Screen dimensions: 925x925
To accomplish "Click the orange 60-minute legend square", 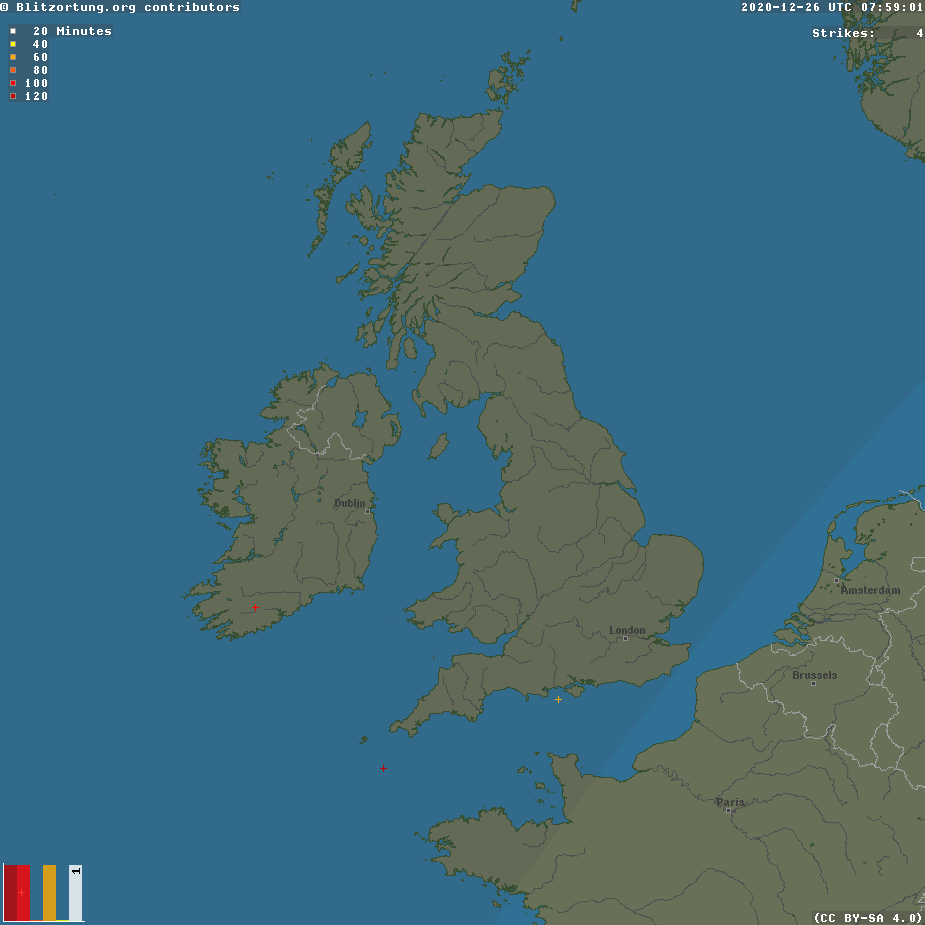I will pos(13,57).
